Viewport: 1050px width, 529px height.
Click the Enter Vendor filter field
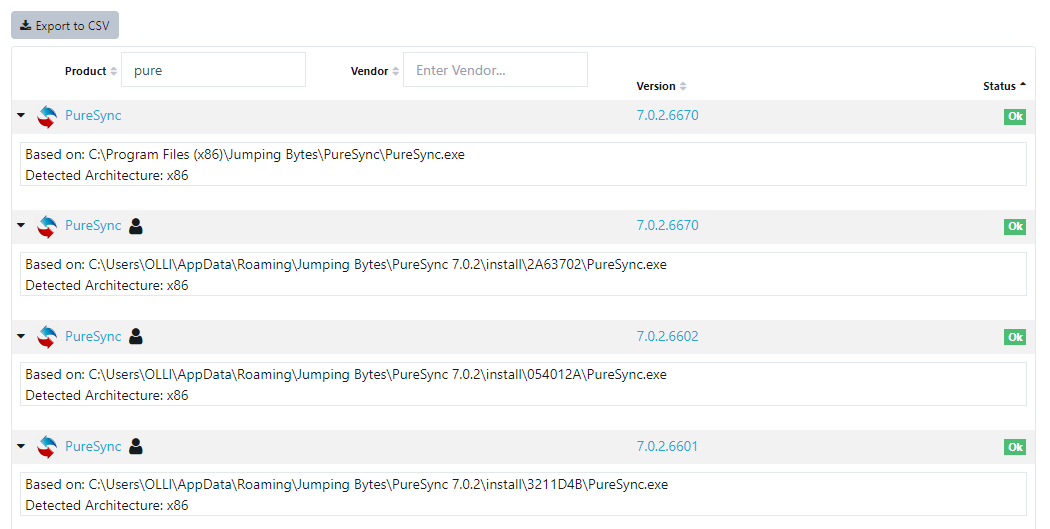click(x=495, y=70)
